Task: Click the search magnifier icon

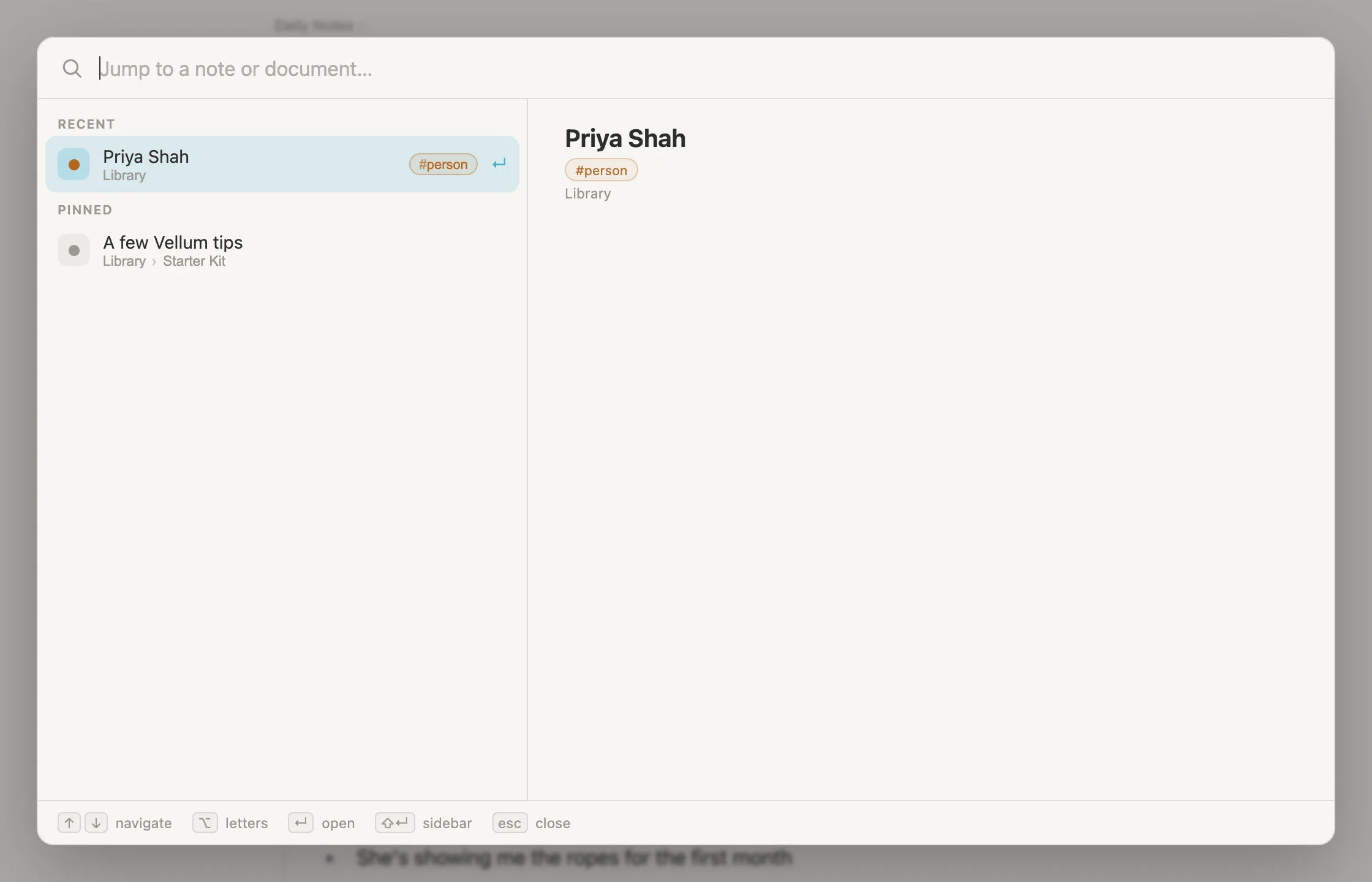Action: 72,69
